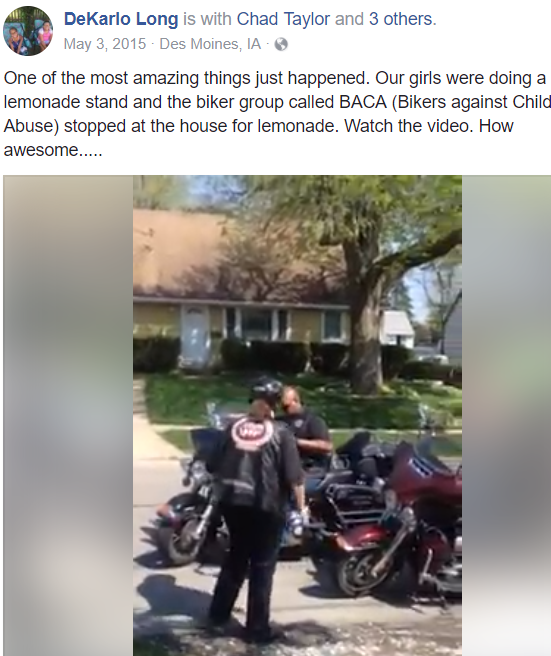Viewport: 551px width, 656px height.
Task: Click the post text mentioning BACA
Action: click(x=277, y=114)
